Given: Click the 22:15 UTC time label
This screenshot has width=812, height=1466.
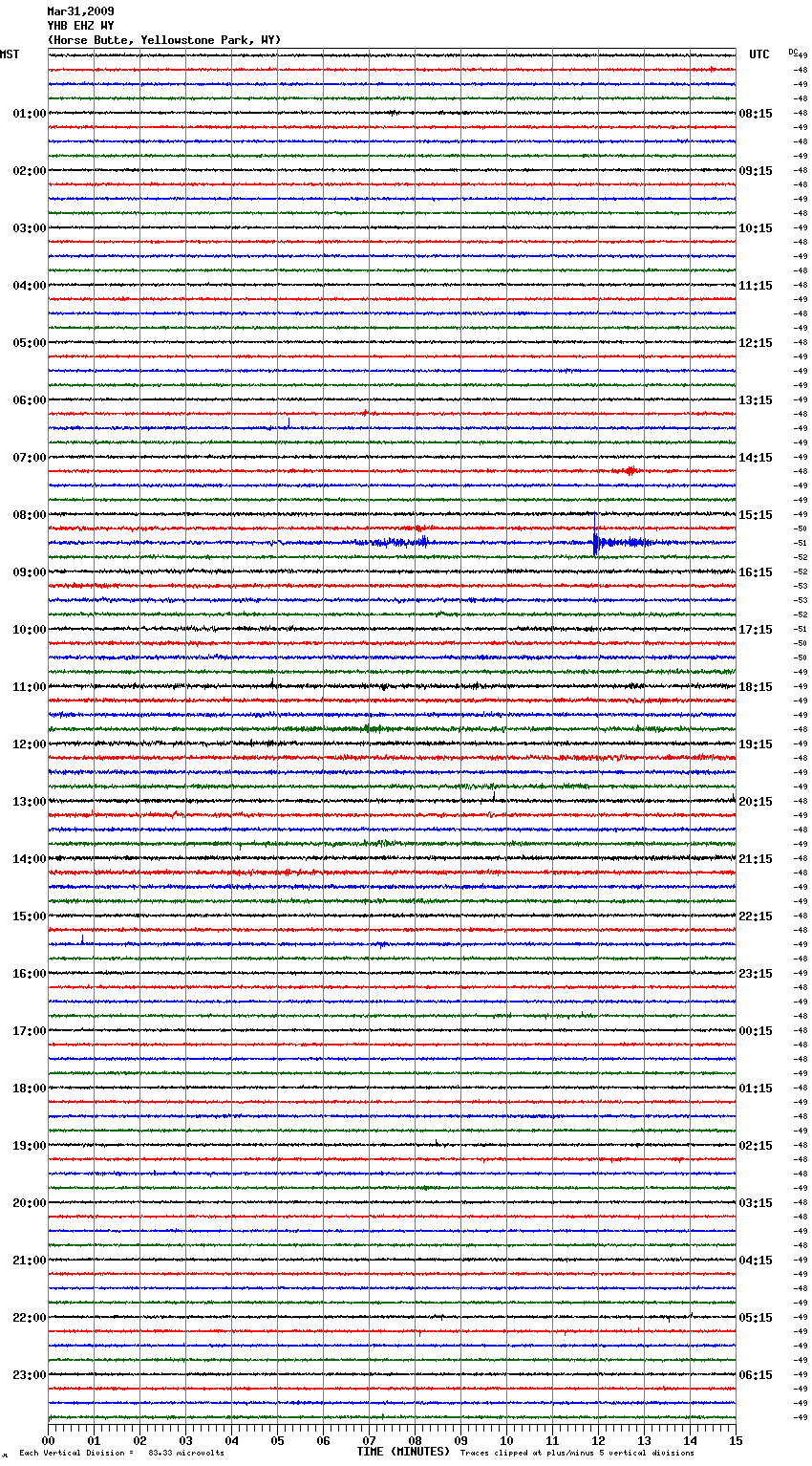Looking at the screenshot, I should (x=756, y=916).
